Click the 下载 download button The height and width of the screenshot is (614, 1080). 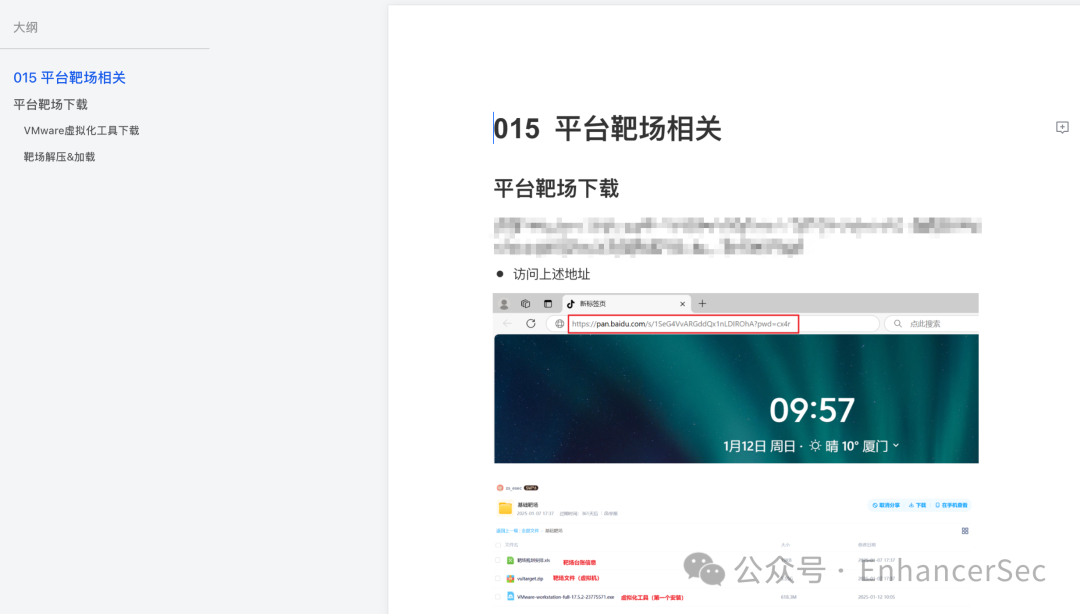(x=917, y=505)
